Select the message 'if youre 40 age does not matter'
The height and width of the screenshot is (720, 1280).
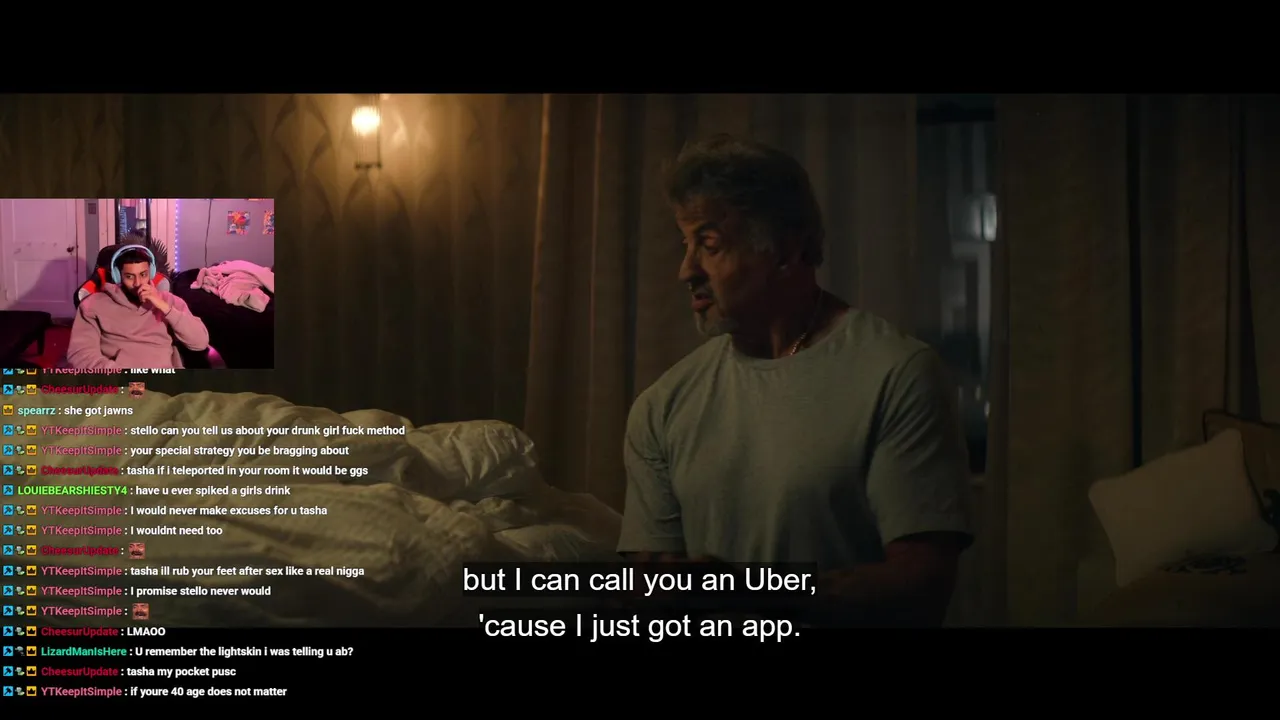pos(208,691)
